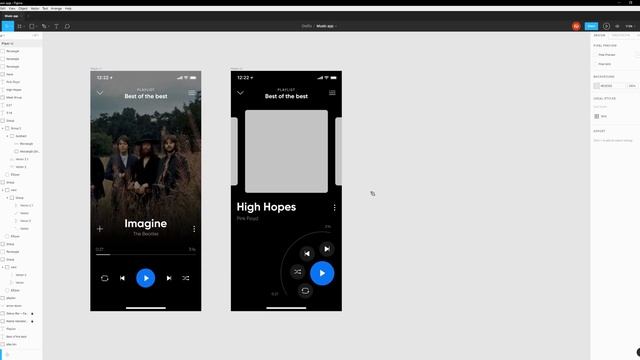The height and width of the screenshot is (360, 640).
Task: Click previous track icon on High Hopes screen
Action: pos(307,253)
